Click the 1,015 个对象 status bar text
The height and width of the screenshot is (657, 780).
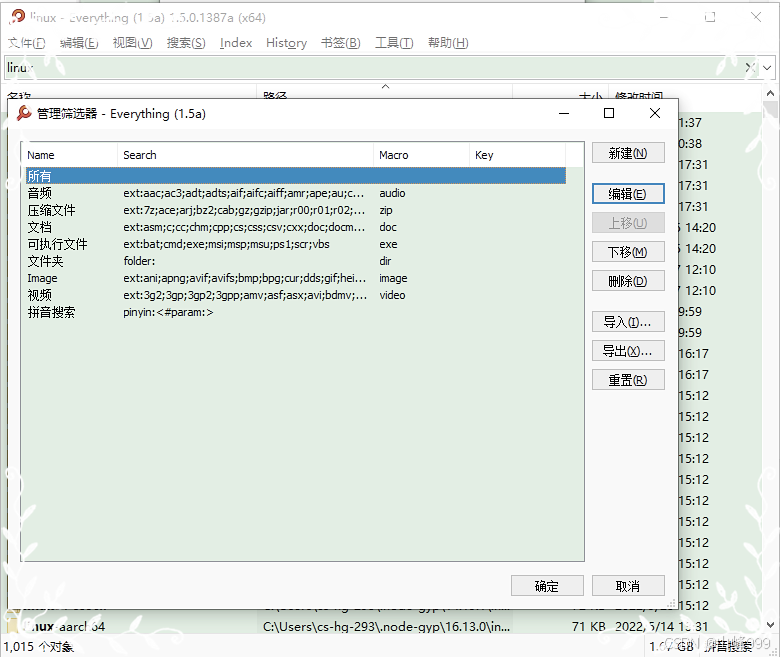(39, 647)
